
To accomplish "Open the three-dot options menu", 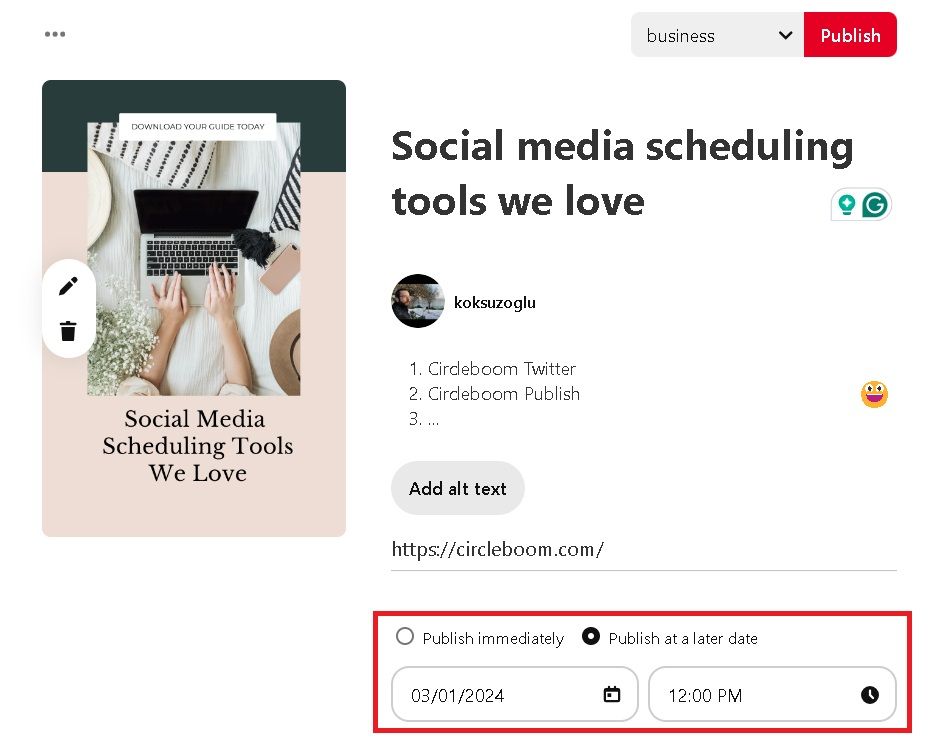I will click(55, 34).
